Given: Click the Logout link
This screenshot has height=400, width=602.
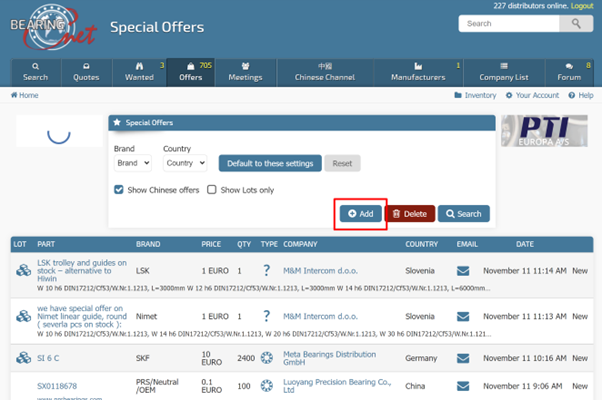Looking at the screenshot, I should click(582, 6).
